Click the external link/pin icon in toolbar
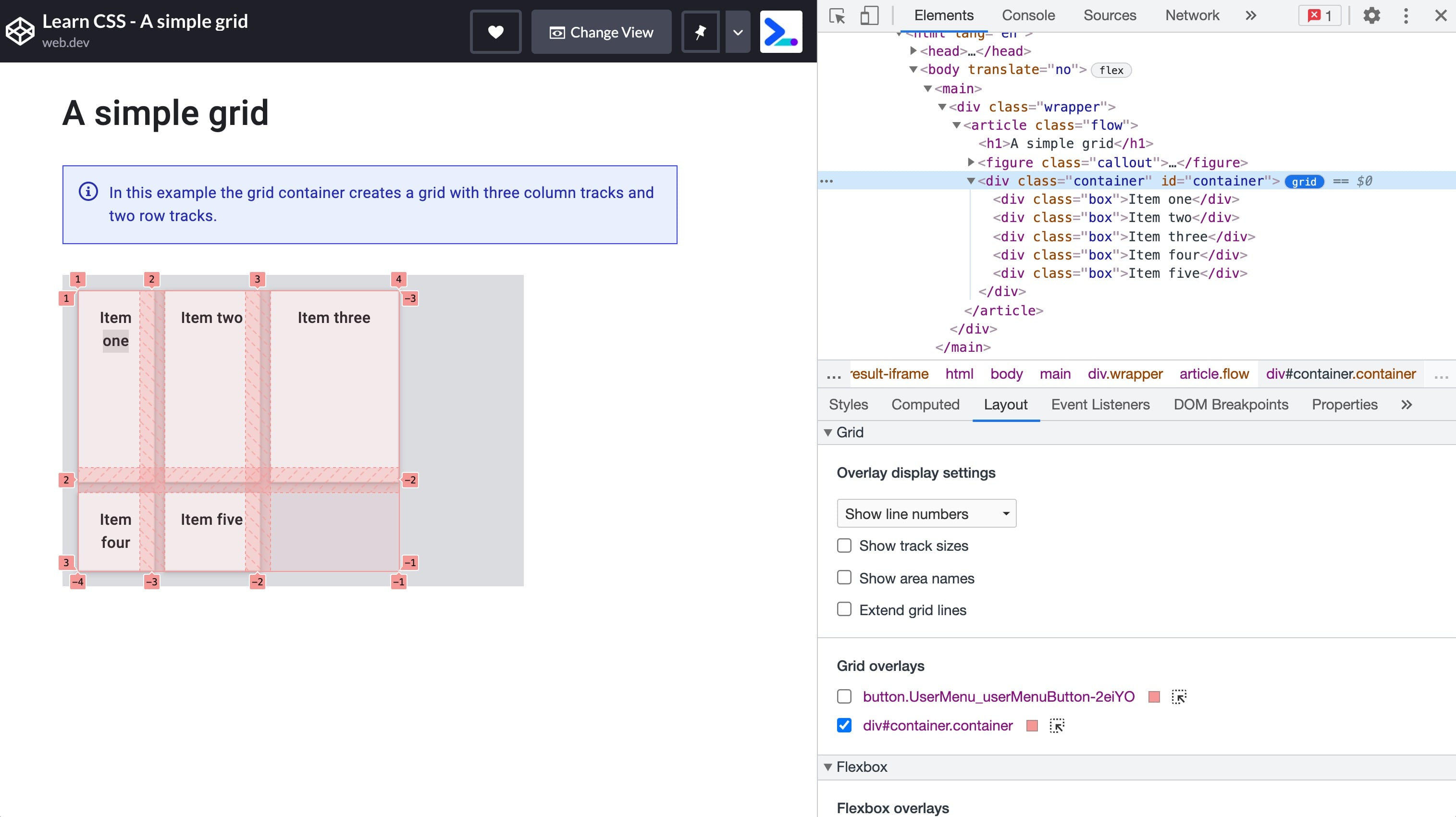 coord(700,31)
